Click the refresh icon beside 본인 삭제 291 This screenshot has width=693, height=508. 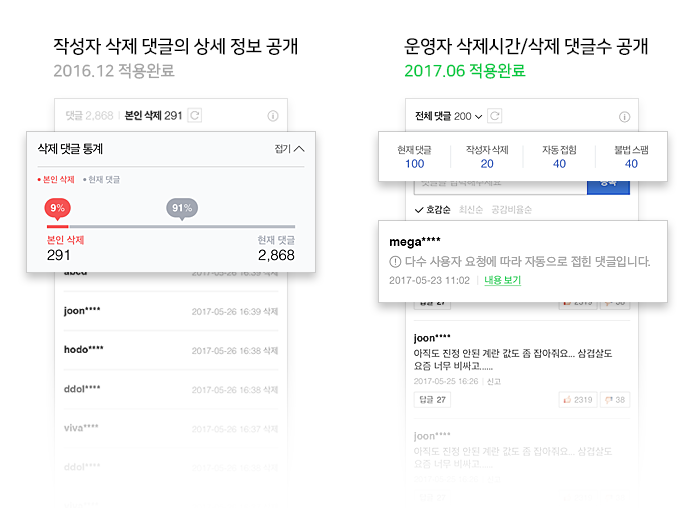point(195,116)
